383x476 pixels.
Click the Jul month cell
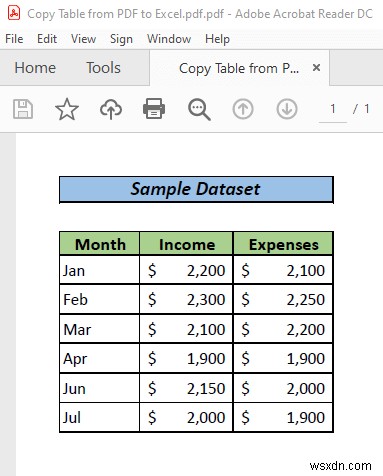(x=100, y=417)
